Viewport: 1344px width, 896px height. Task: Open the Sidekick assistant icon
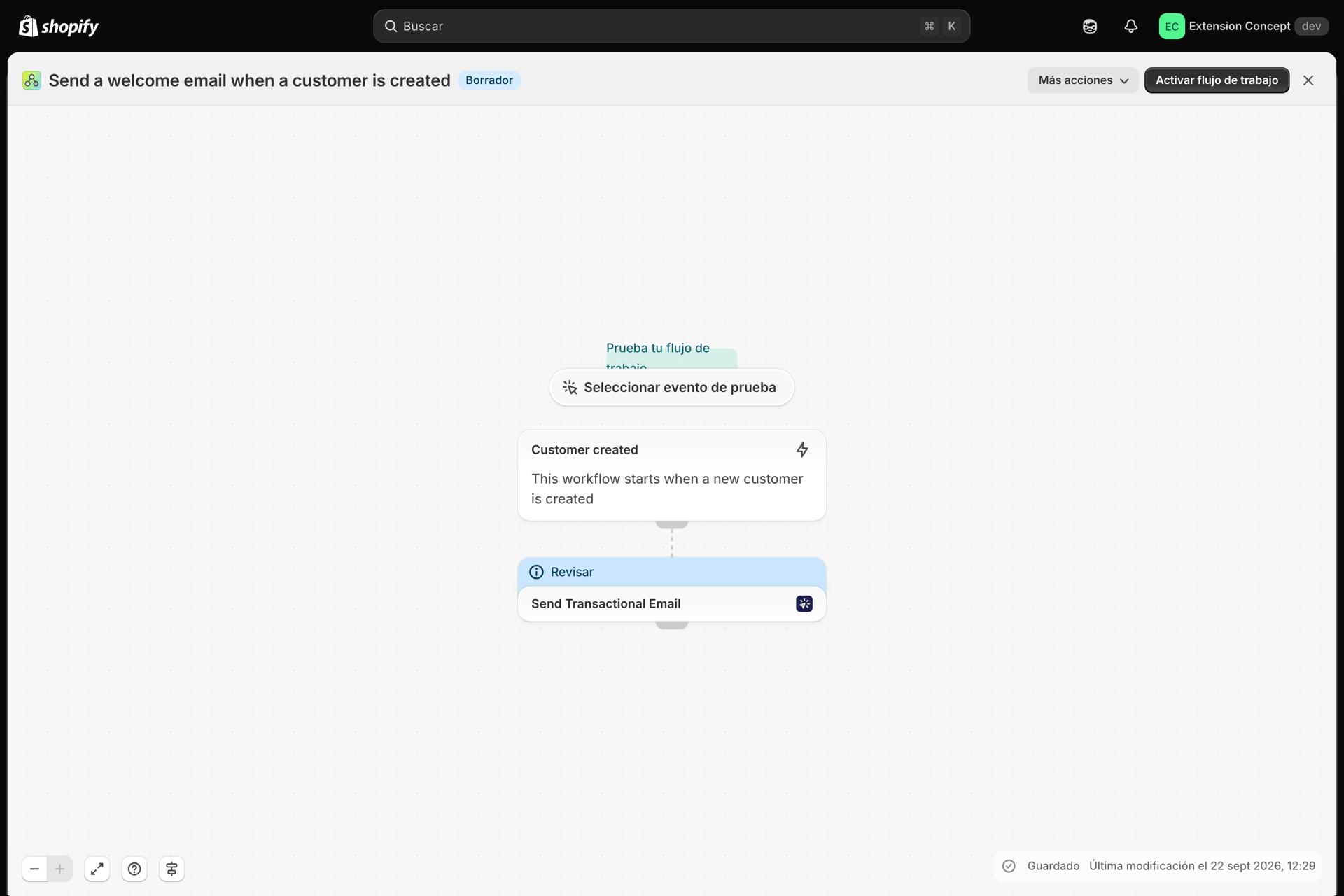click(x=1090, y=27)
